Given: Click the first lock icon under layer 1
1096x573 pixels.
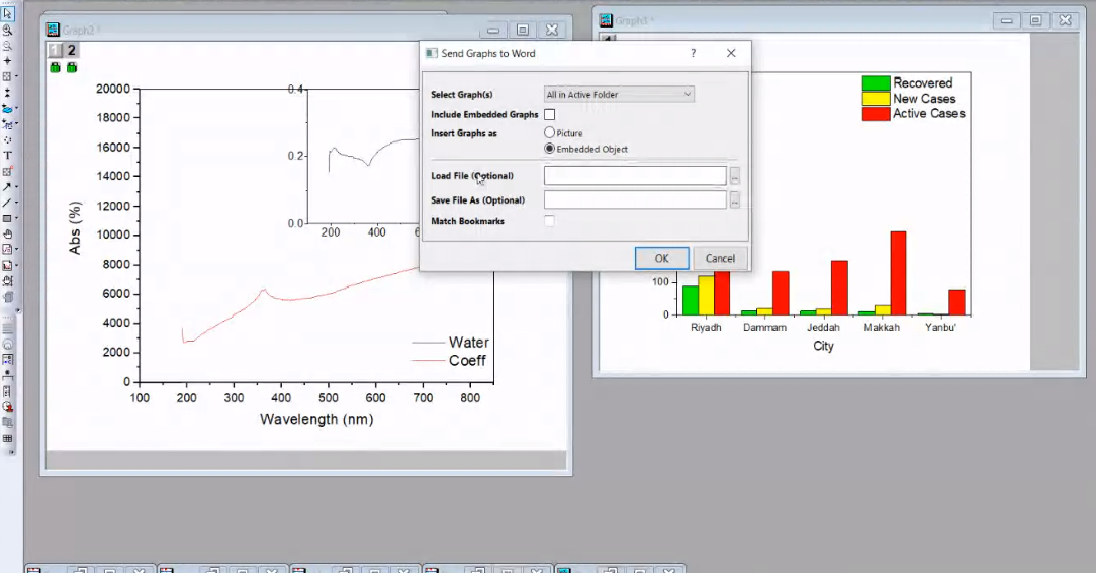Looking at the screenshot, I should 55,67.
